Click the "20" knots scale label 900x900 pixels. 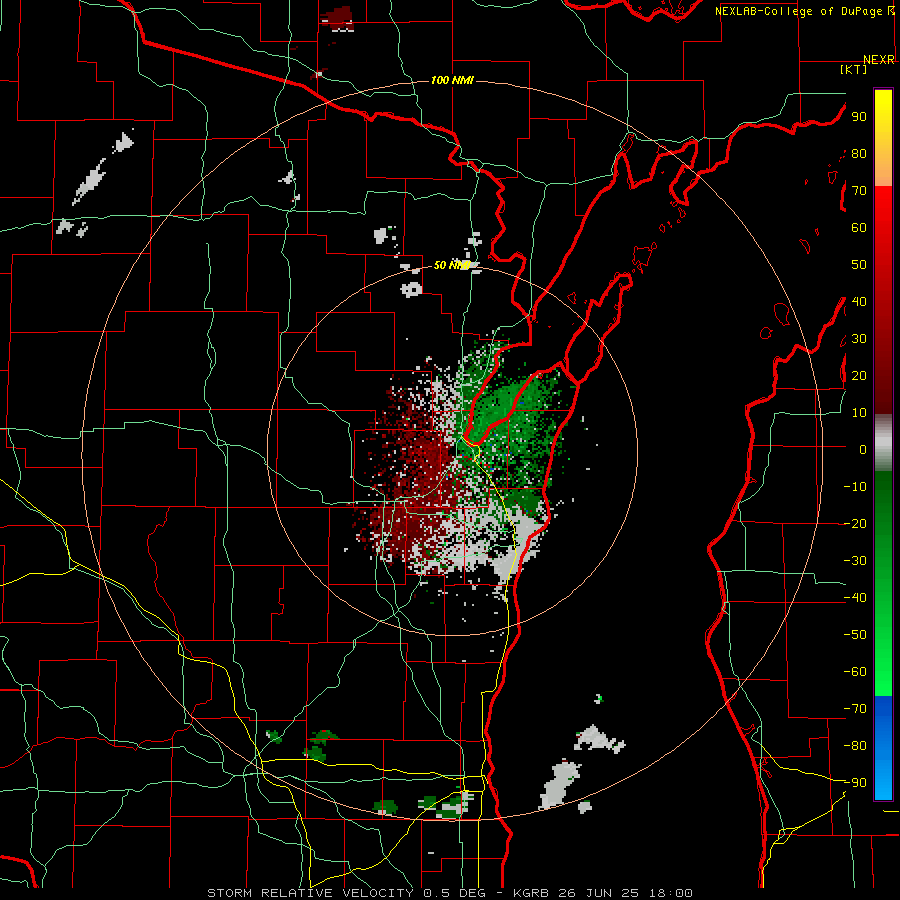(x=859, y=375)
